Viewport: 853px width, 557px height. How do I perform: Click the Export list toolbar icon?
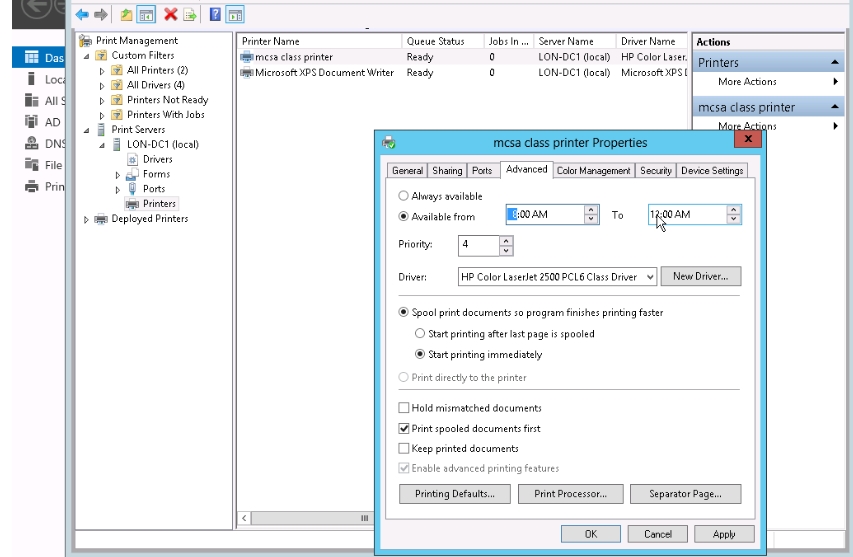(188, 15)
